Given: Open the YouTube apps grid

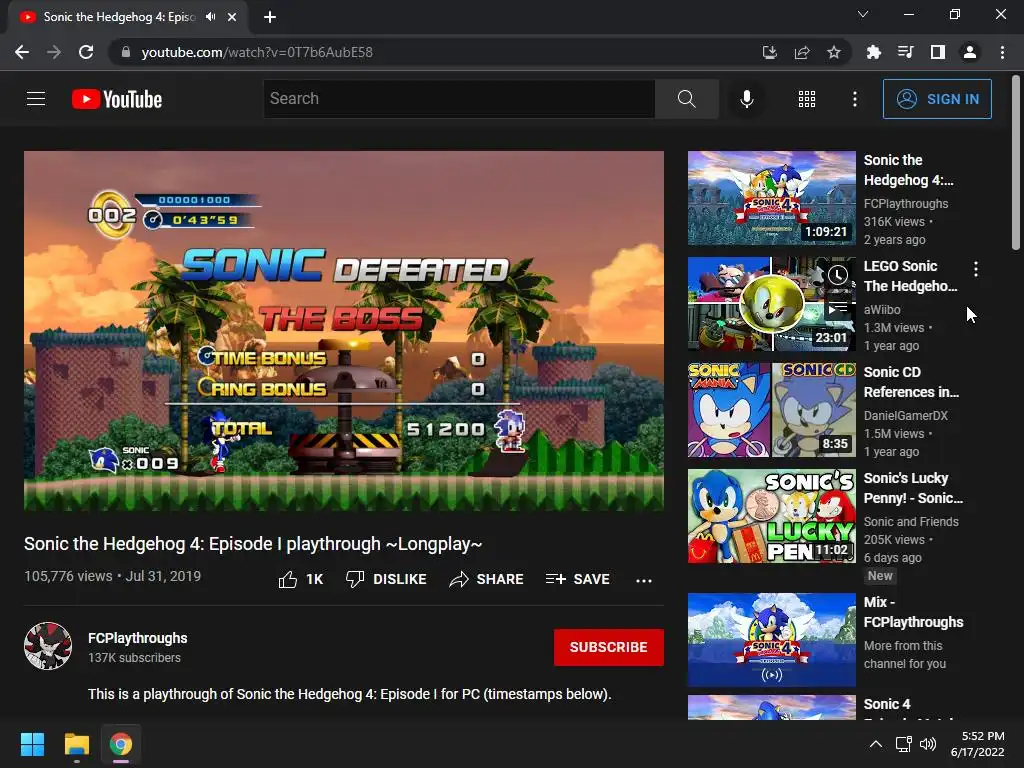Looking at the screenshot, I should pyautogui.click(x=807, y=99).
